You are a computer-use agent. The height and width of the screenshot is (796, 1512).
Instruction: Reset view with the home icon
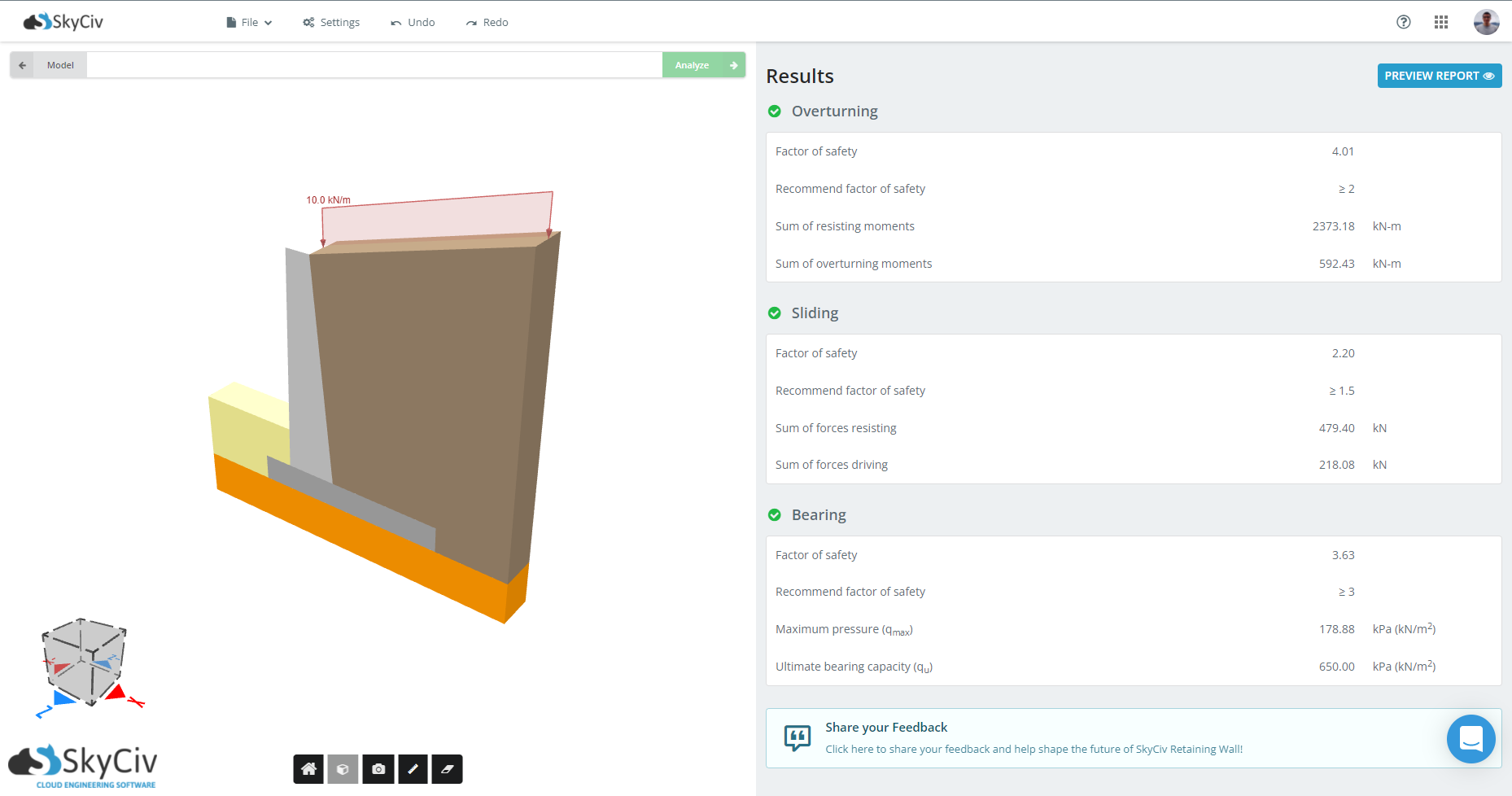308,769
